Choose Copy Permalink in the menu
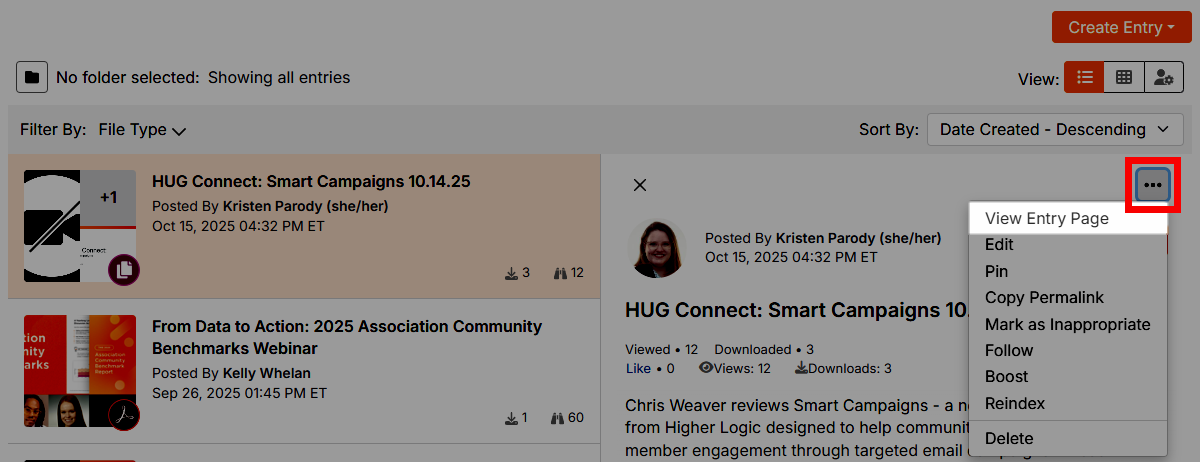Screen dimensions: 1200x462 pyautogui.click(x=1044, y=298)
